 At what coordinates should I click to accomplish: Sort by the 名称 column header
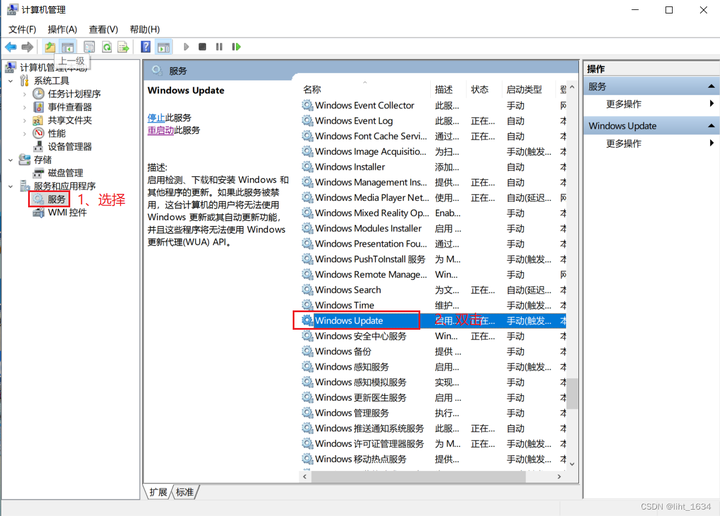(x=365, y=90)
